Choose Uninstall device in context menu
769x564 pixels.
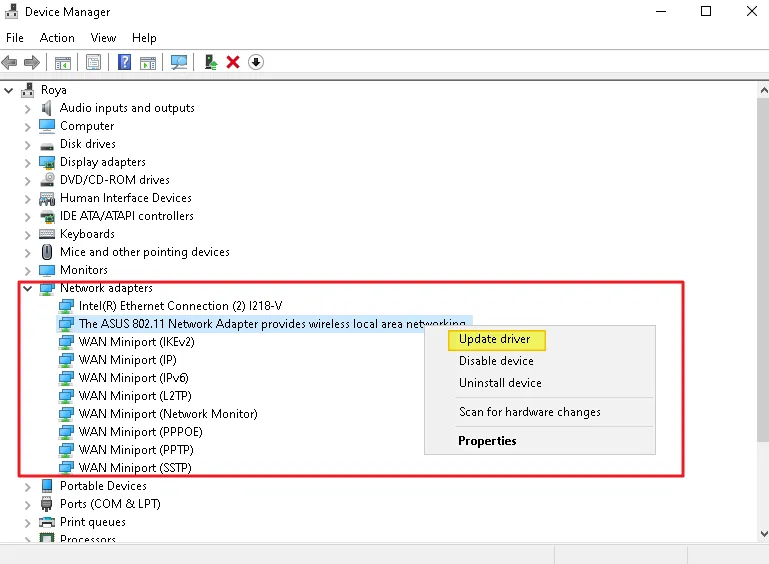coord(500,383)
